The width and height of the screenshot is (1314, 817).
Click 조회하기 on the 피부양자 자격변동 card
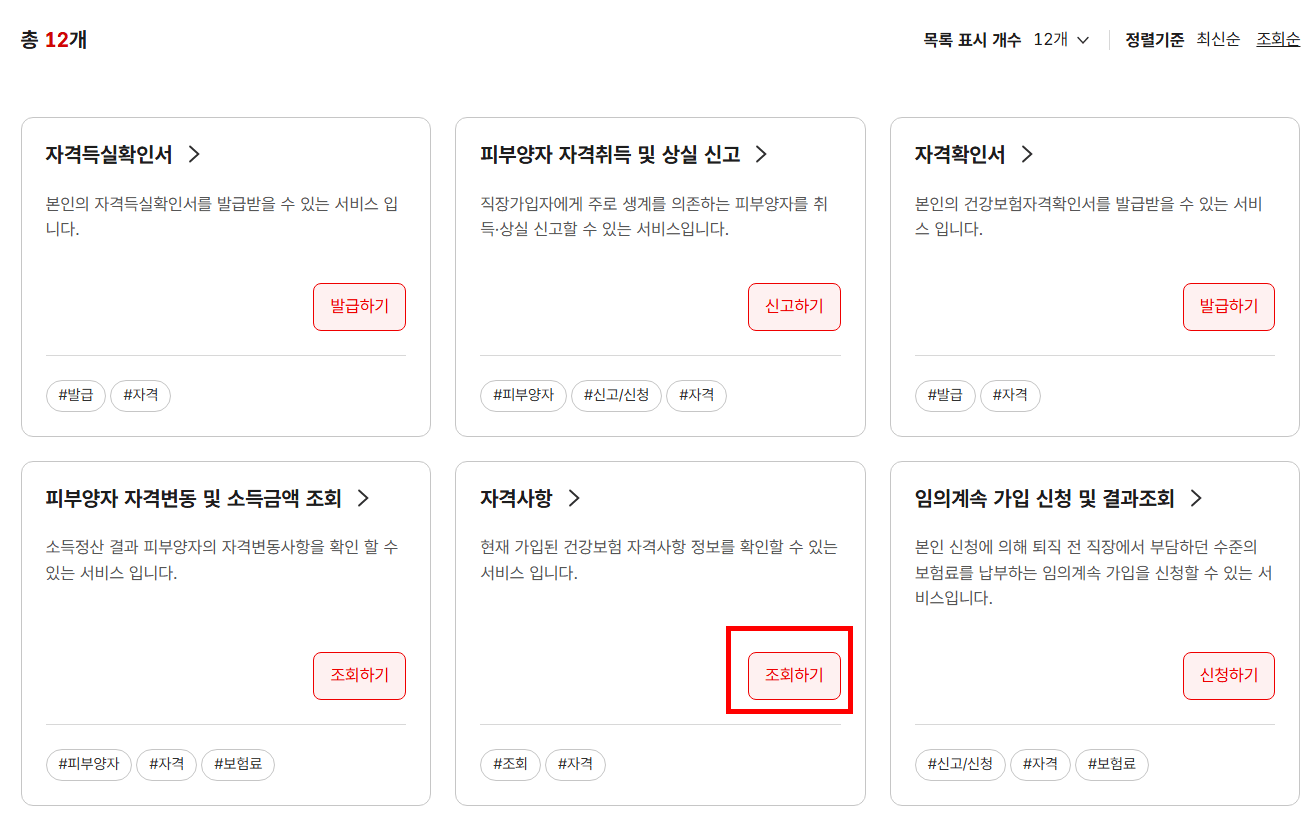[x=359, y=675]
